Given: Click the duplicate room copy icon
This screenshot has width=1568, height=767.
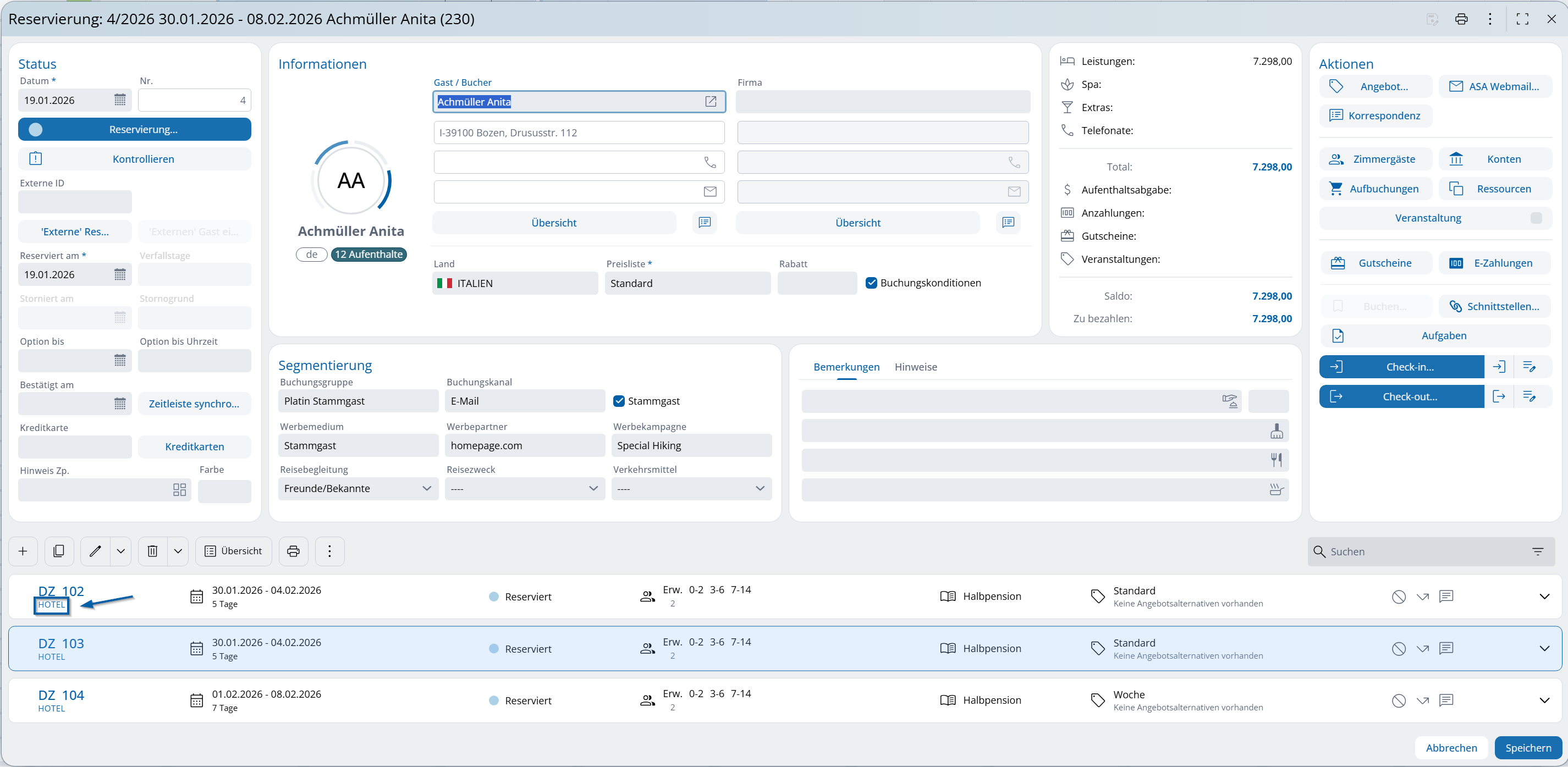Looking at the screenshot, I should 59,551.
